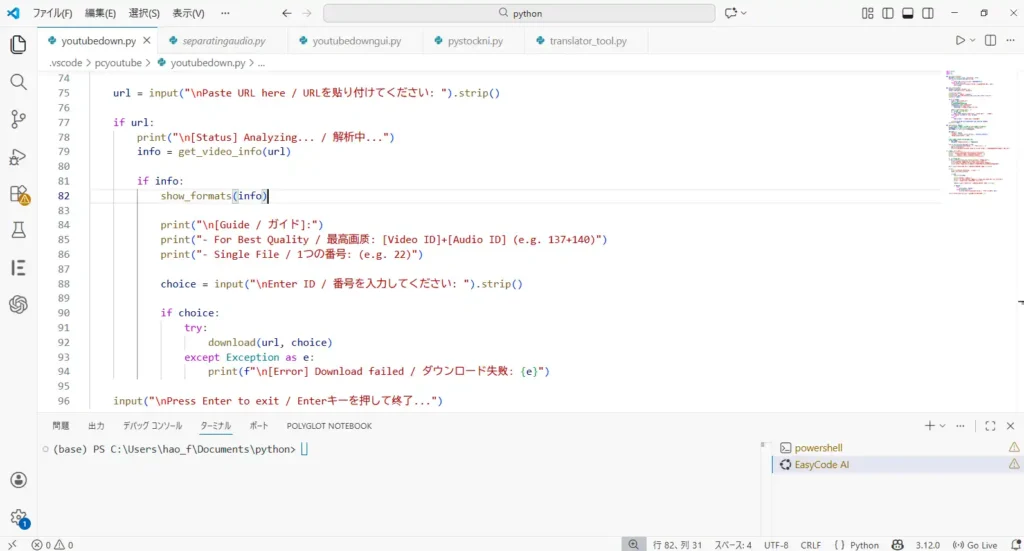
Task: Open the ChatGPT sidebar icon
Action: 18,304
